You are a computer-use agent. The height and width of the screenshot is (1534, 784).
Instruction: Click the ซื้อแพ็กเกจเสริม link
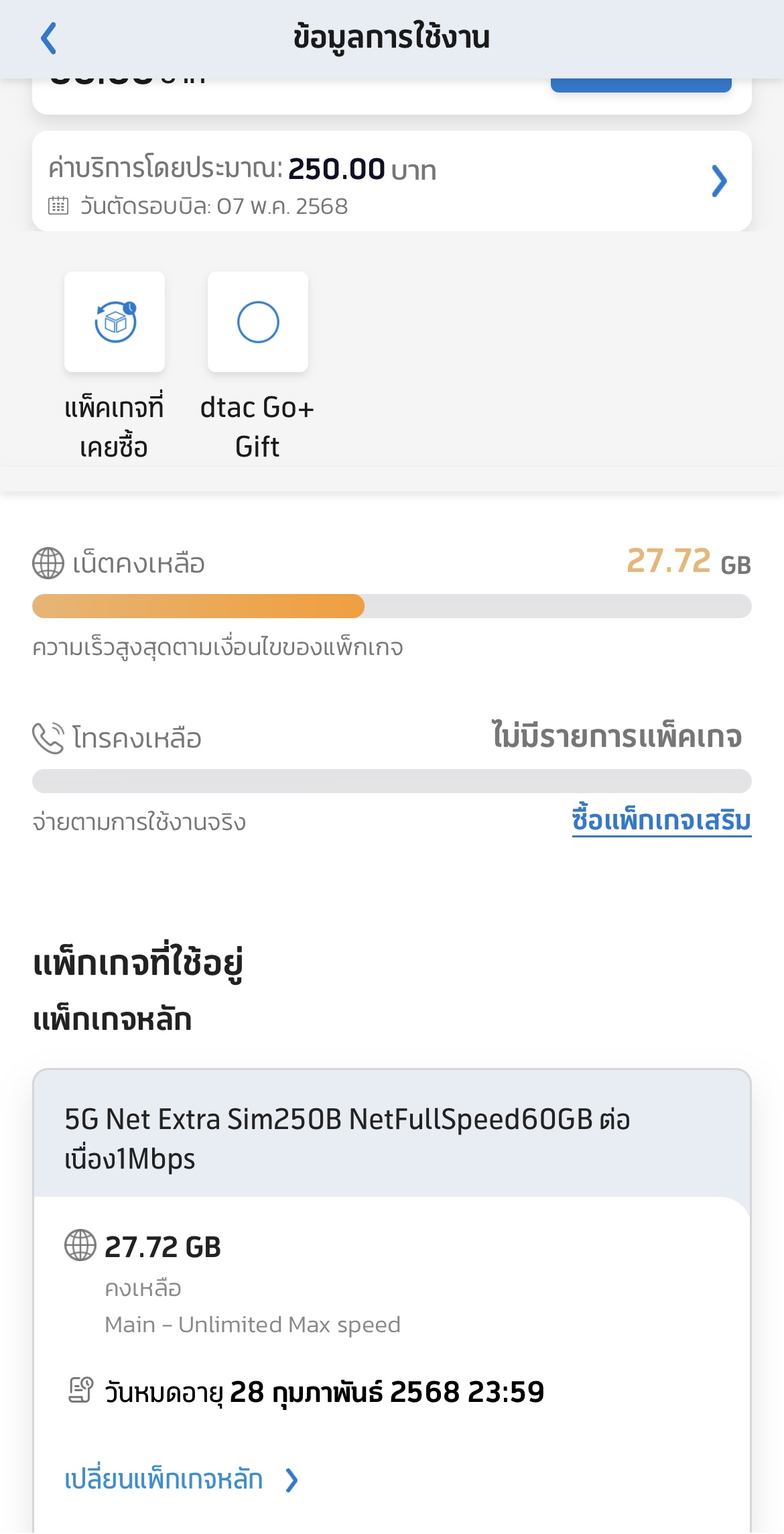(661, 821)
